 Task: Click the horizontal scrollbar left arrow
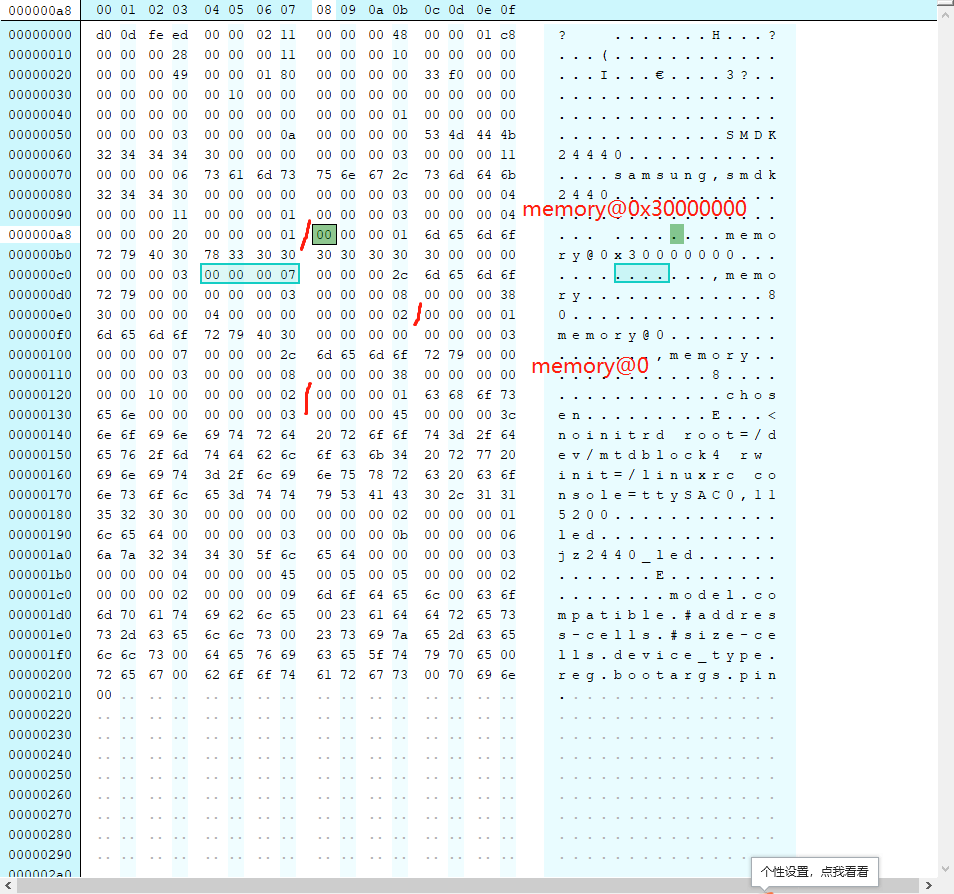tap(8, 885)
